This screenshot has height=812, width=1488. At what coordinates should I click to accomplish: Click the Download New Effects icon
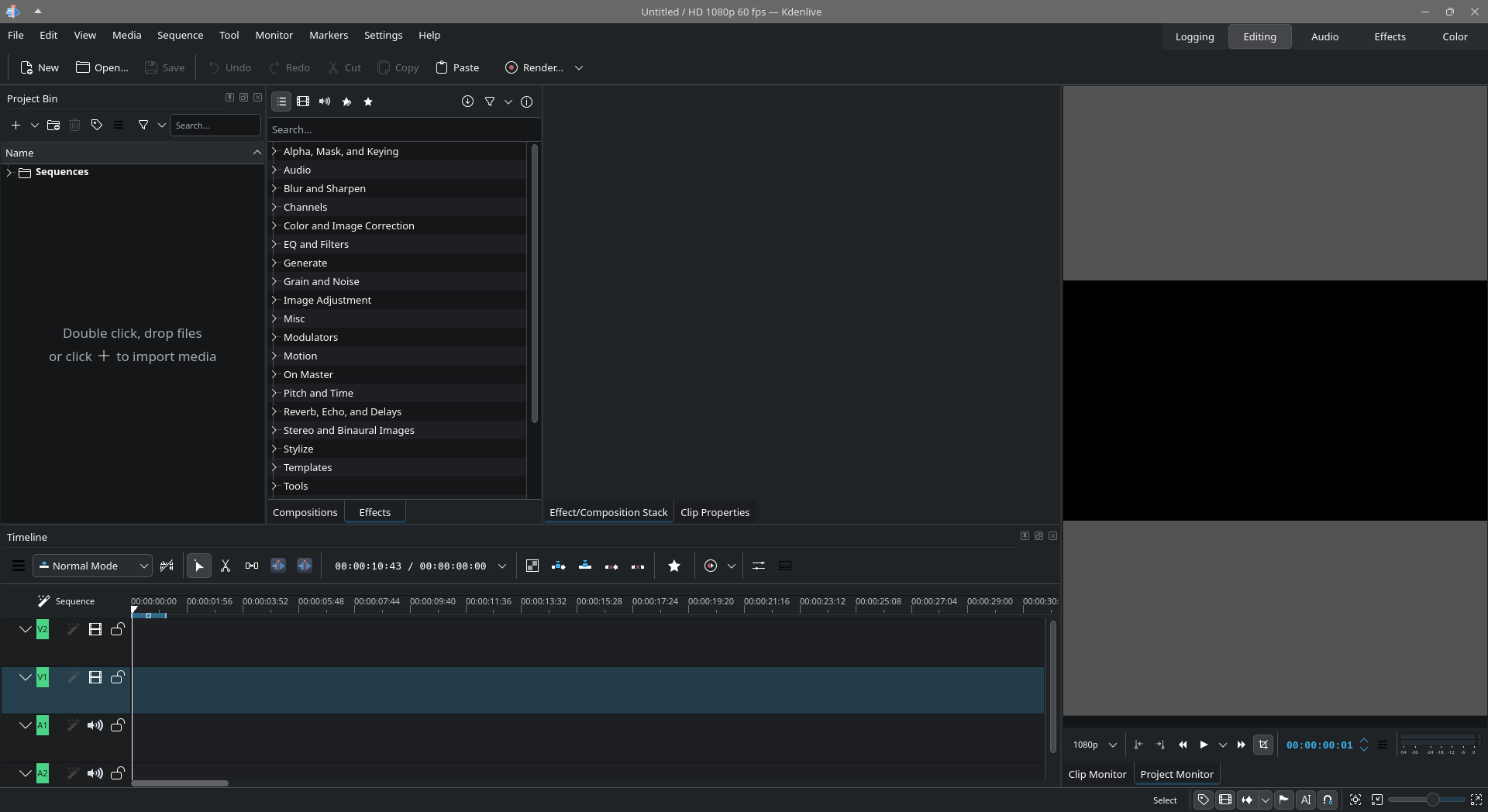[467, 101]
